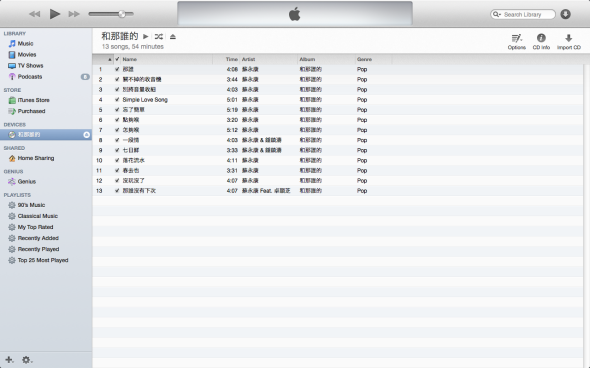Click the 5:19 time in row 5
This screenshot has width=590, height=368.
(x=232, y=110)
